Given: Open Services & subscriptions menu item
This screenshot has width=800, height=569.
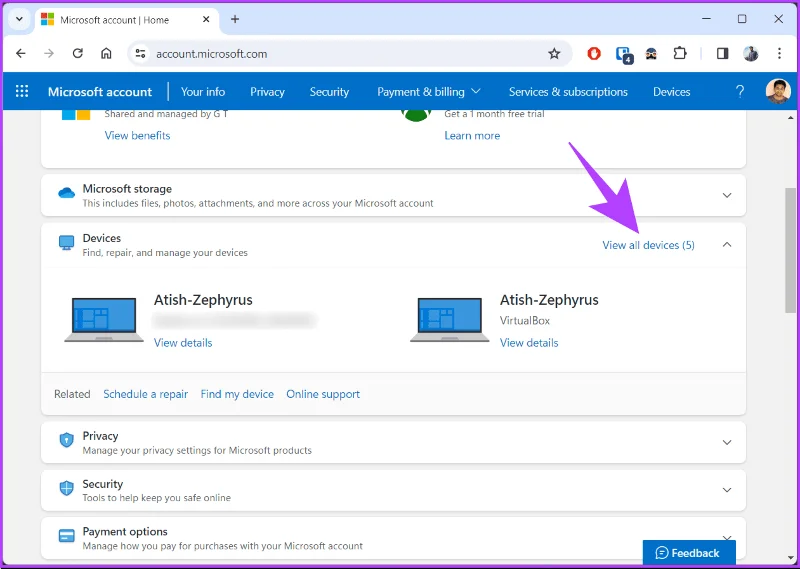Looking at the screenshot, I should [568, 92].
